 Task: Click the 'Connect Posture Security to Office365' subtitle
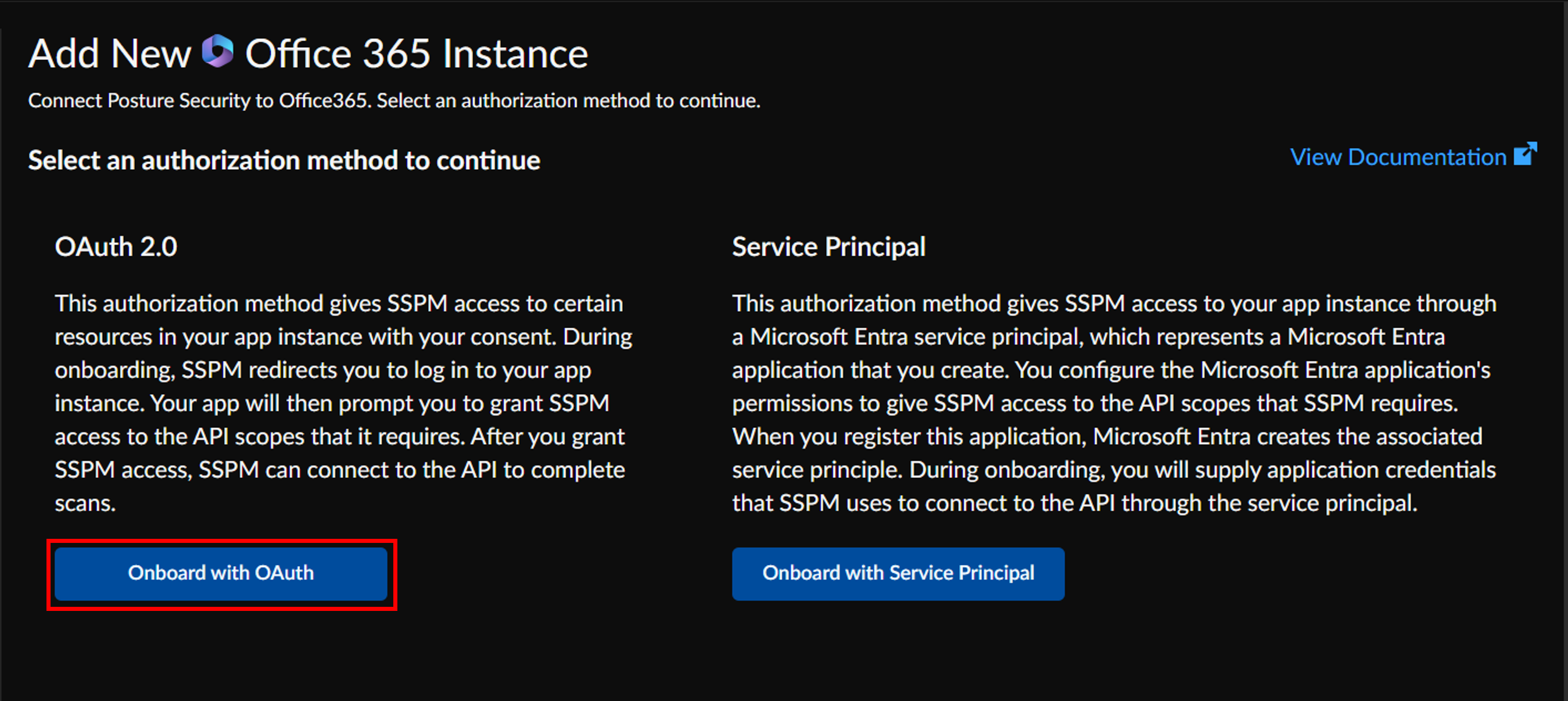394,101
